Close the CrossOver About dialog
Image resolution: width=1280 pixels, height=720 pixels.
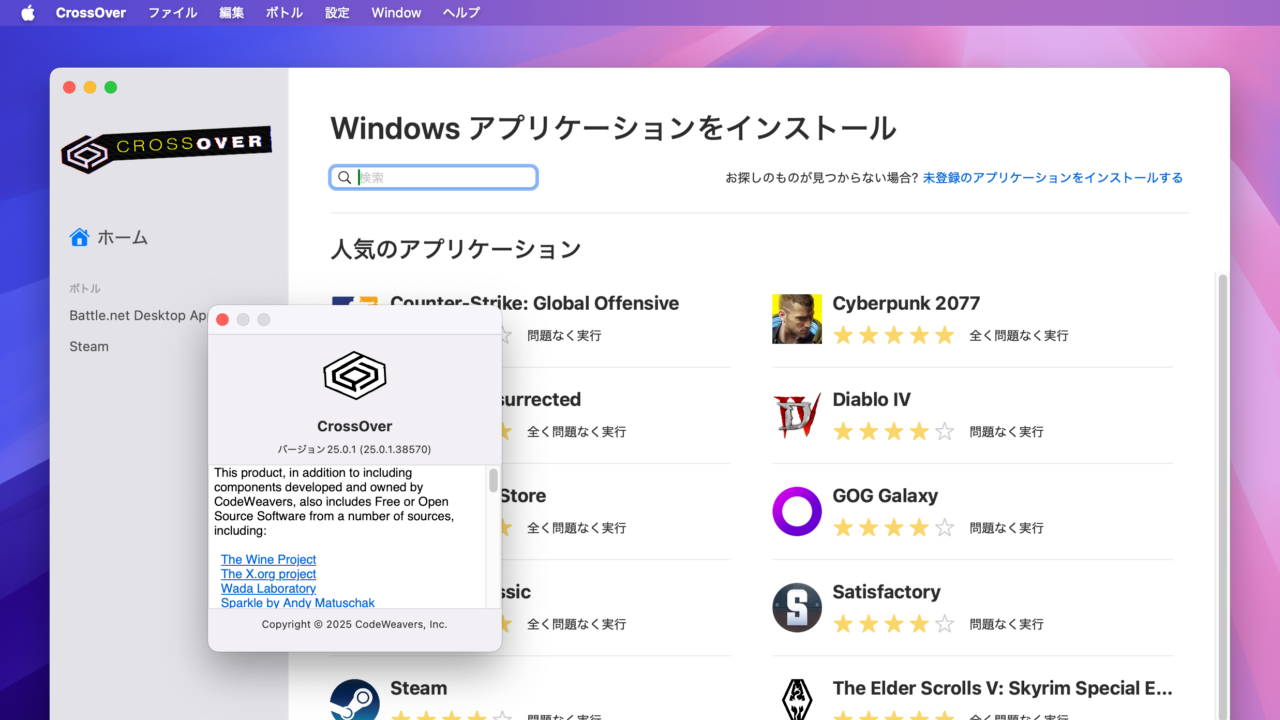[x=222, y=319]
